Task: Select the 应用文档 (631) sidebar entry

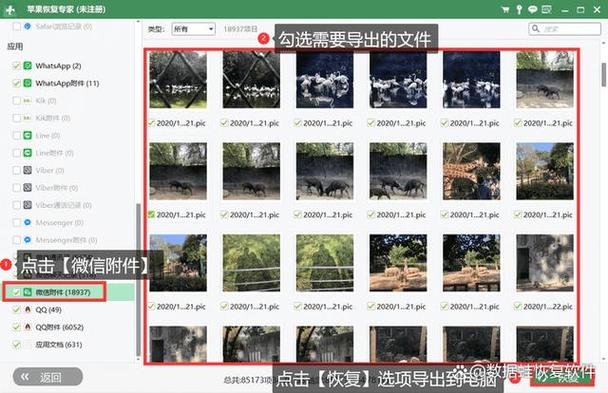Action: coord(59,345)
